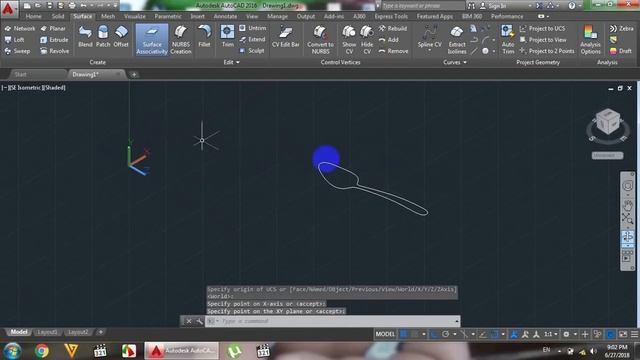Click the Untrim tool
Image resolution: width=640 pixels, height=360 pixels.
click(x=253, y=28)
